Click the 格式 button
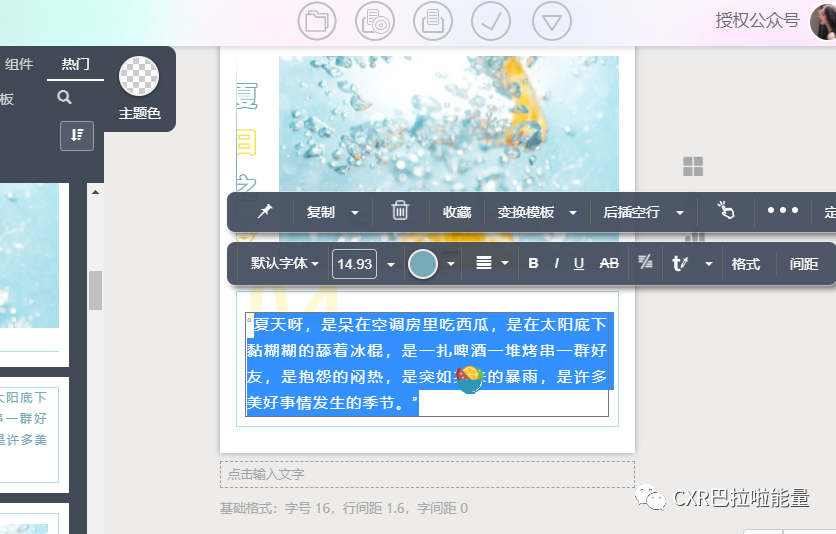Image resolution: width=836 pixels, height=534 pixels. point(745,264)
